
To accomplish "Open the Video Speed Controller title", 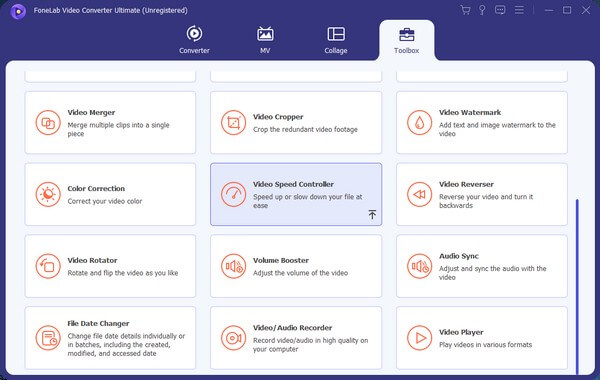I will tap(293, 184).
